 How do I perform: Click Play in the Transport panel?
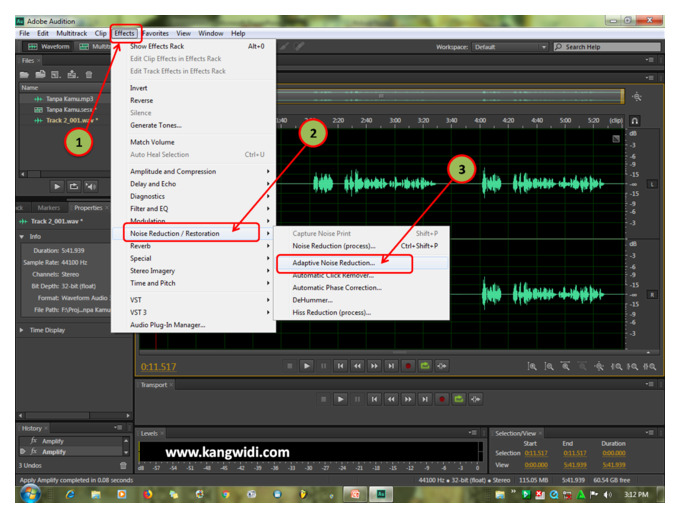(x=340, y=399)
